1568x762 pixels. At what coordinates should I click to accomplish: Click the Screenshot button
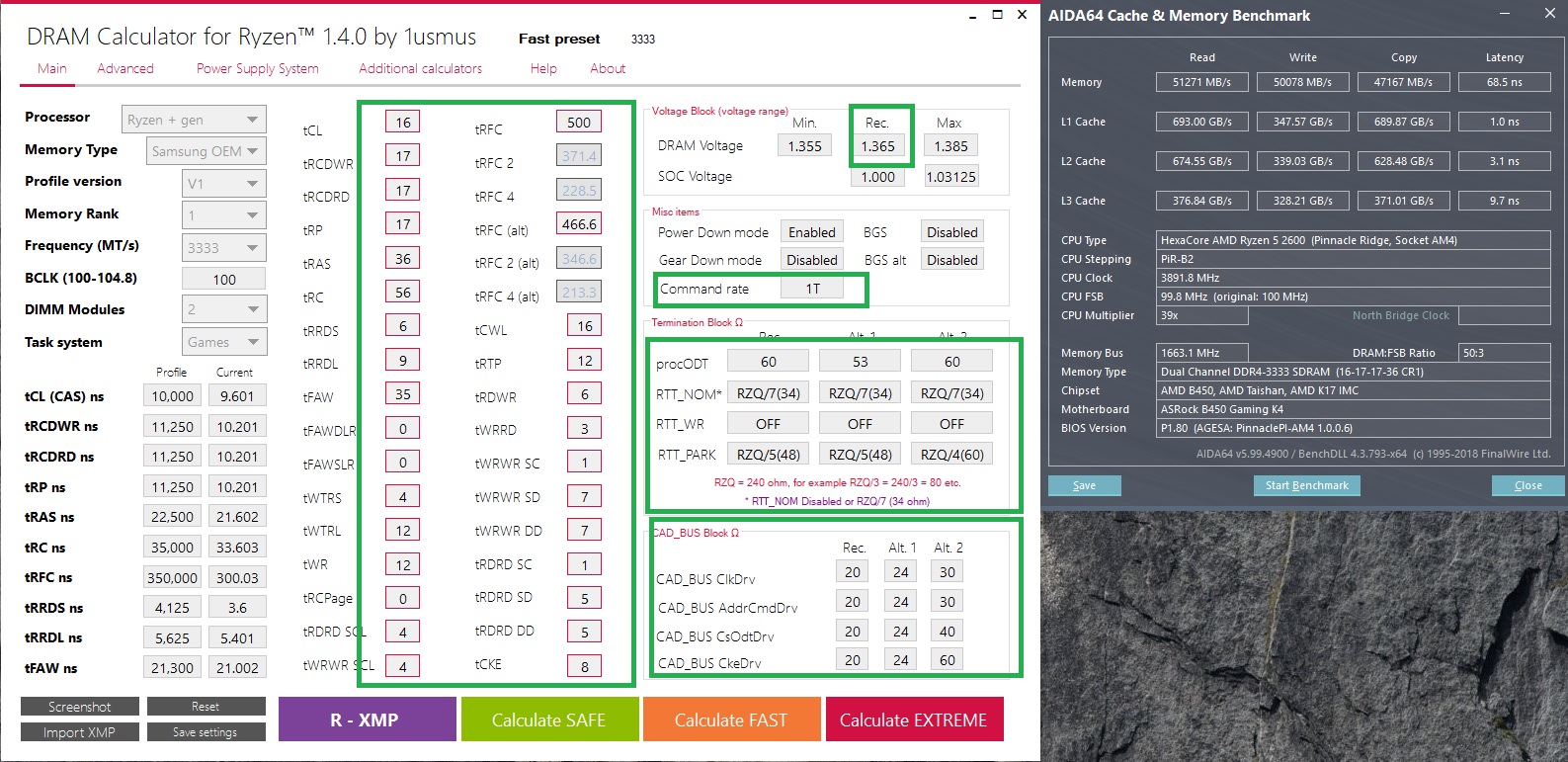(80, 707)
